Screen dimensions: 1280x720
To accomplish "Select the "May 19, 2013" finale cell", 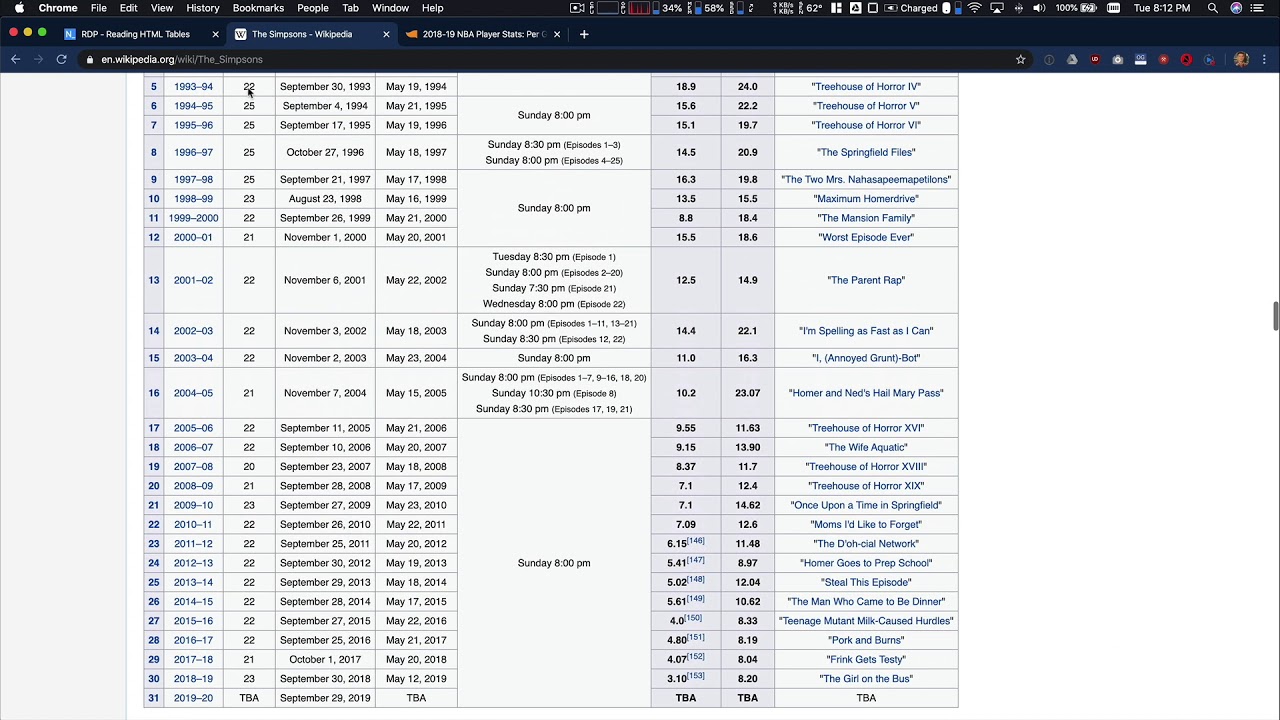I will coord(416,563).
